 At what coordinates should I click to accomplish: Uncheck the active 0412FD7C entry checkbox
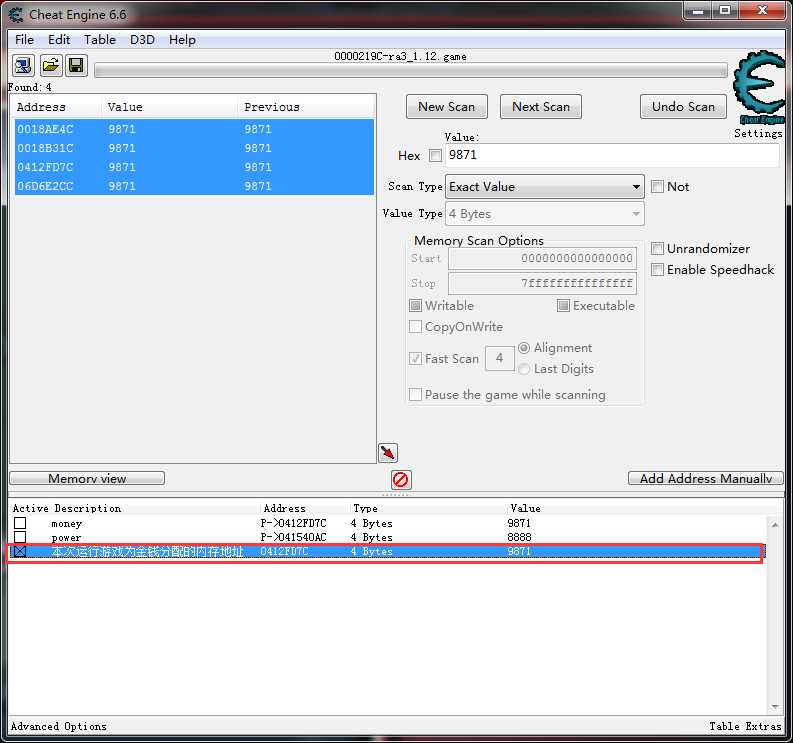coord(20,551)
